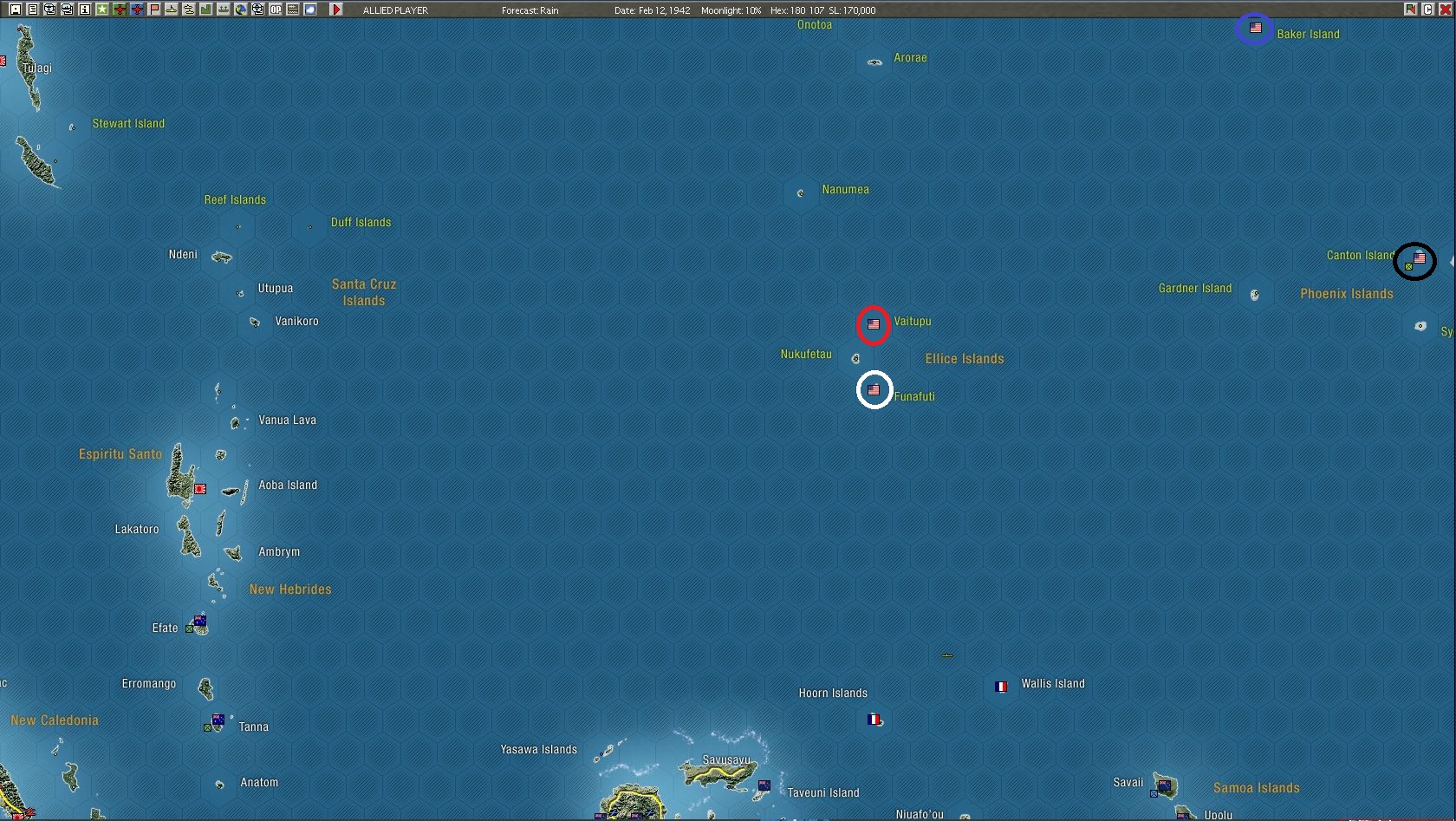Click the 'Forecast: Rain' status text
This screenshot has height=821, width=1456.
coord(530,10)
